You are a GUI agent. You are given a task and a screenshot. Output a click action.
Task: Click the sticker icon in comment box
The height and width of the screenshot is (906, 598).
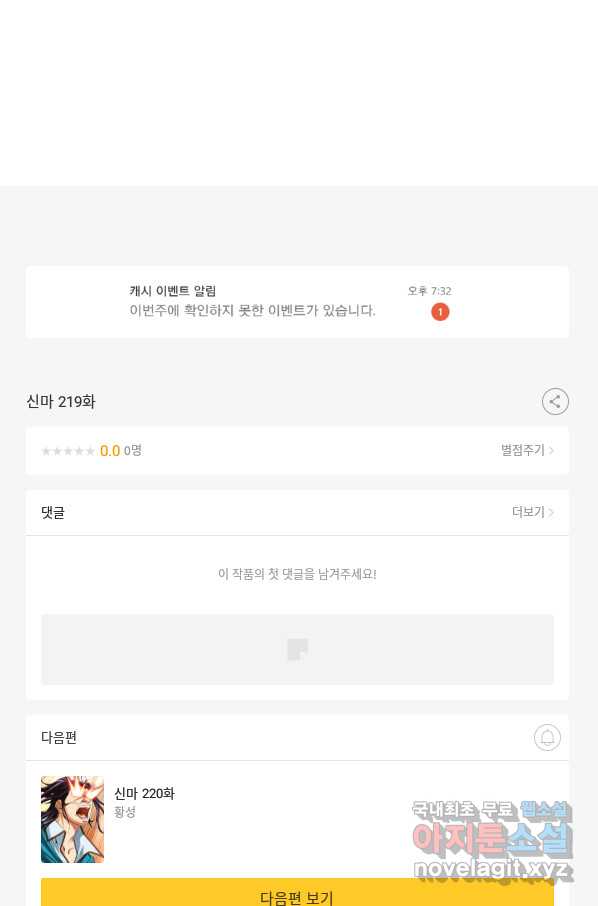(x=298, y=649)
